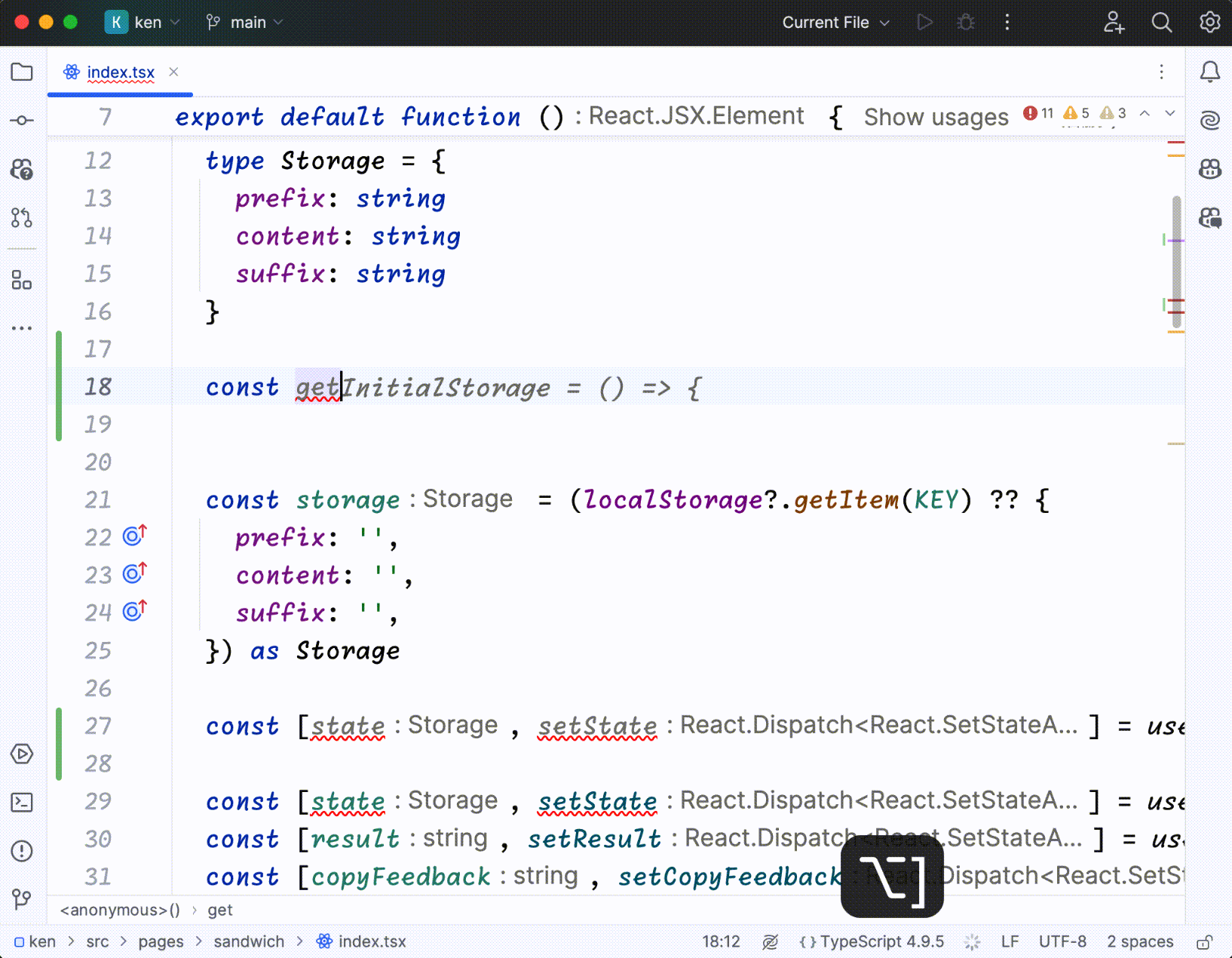The height and width of the screenshot is (958, 1232).
Task: Click the get structure breadcrumb
Action: 220,910
